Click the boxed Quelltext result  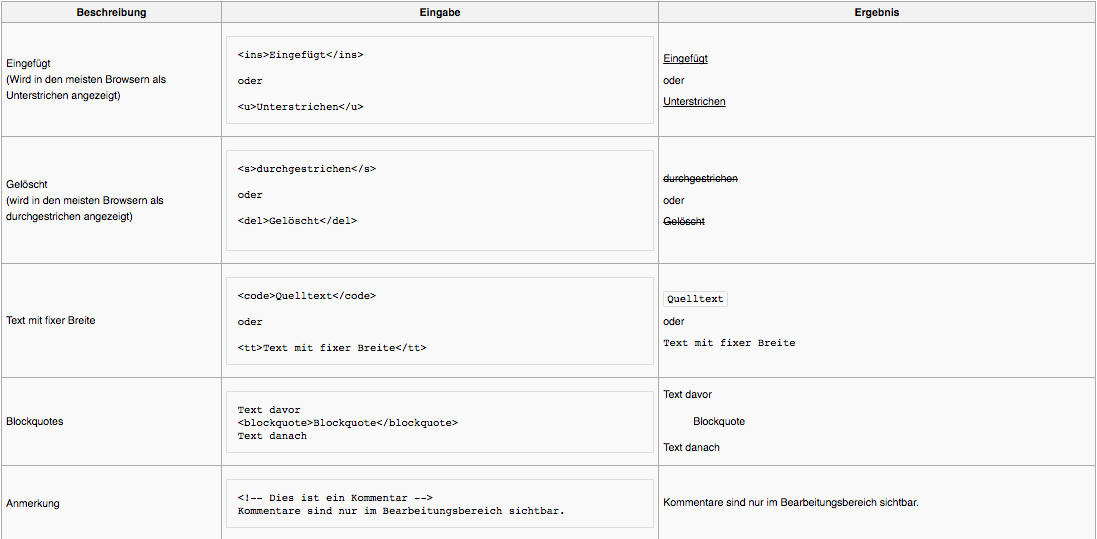tap(695, 299)
